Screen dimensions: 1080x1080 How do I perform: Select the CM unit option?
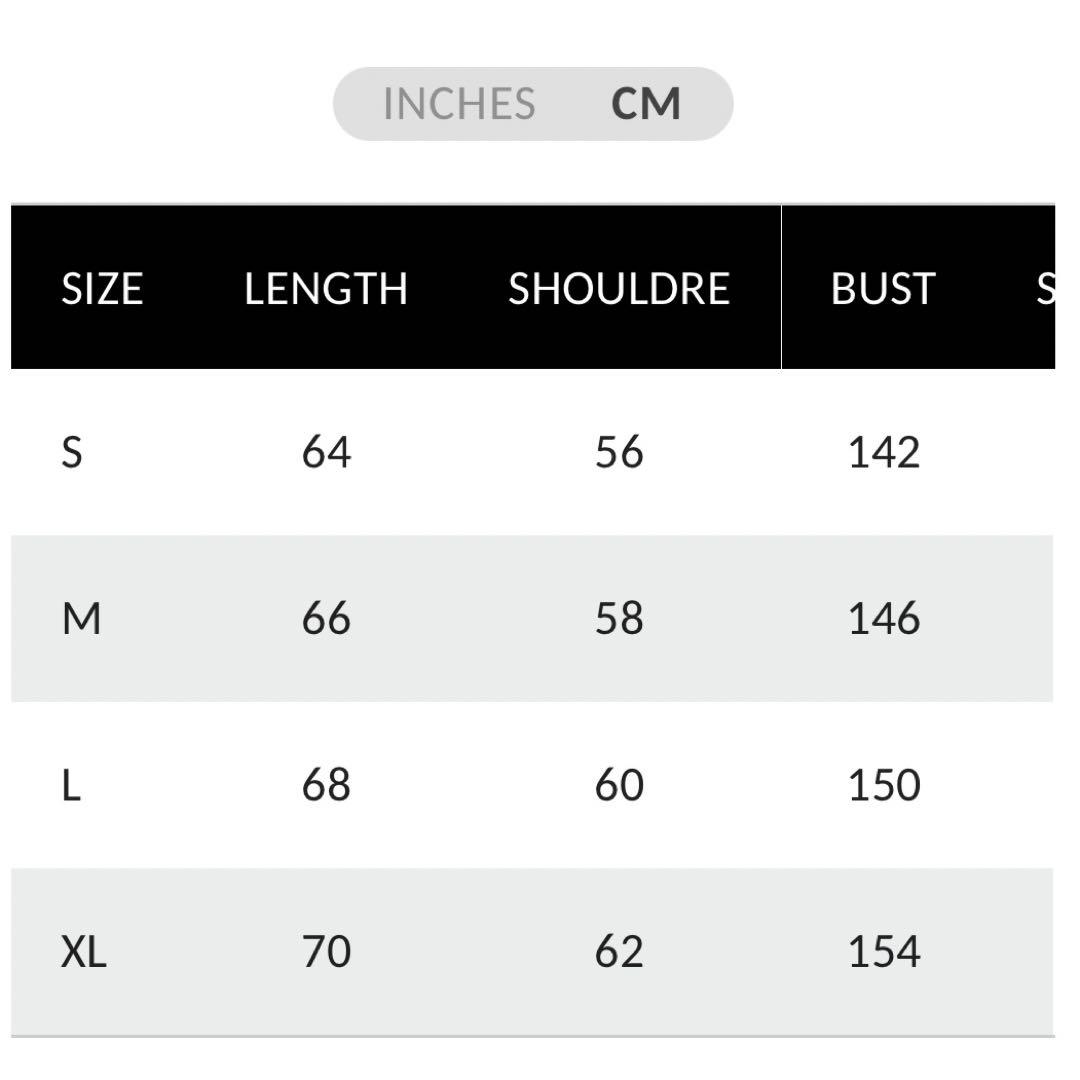pos(646,104)
